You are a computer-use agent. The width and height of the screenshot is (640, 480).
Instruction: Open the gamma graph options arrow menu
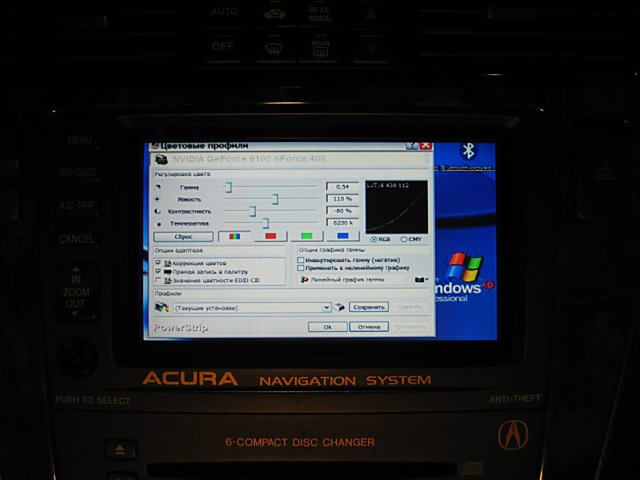[421, 280]
